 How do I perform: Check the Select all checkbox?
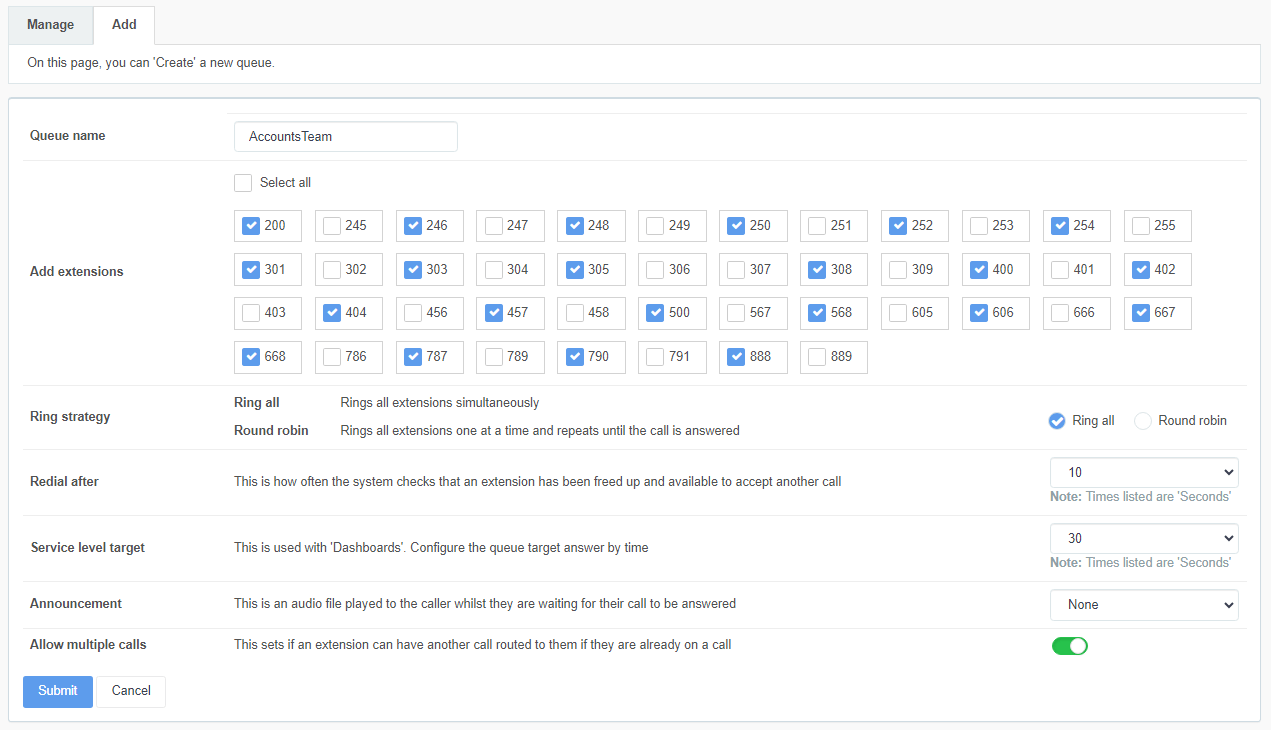pos(243,183)
